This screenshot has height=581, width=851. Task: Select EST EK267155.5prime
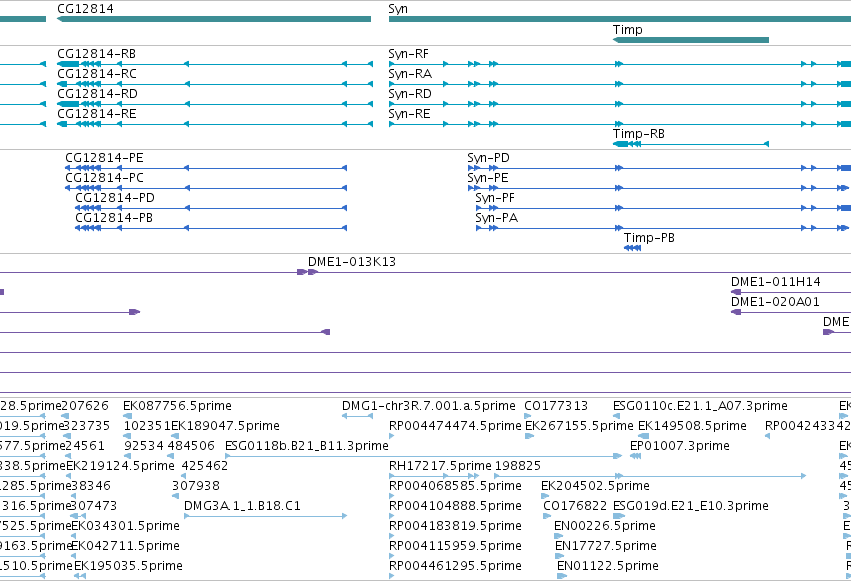579,426
